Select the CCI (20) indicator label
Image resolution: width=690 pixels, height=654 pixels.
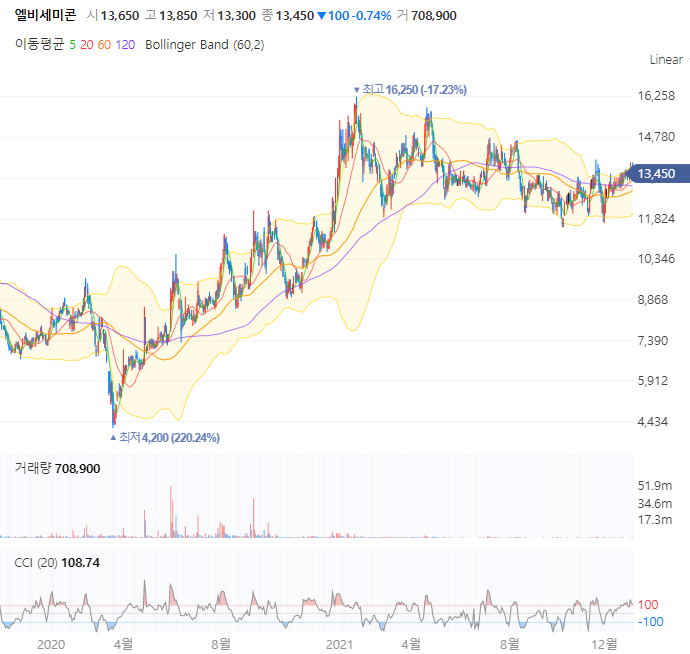click(x=36, y=563)
